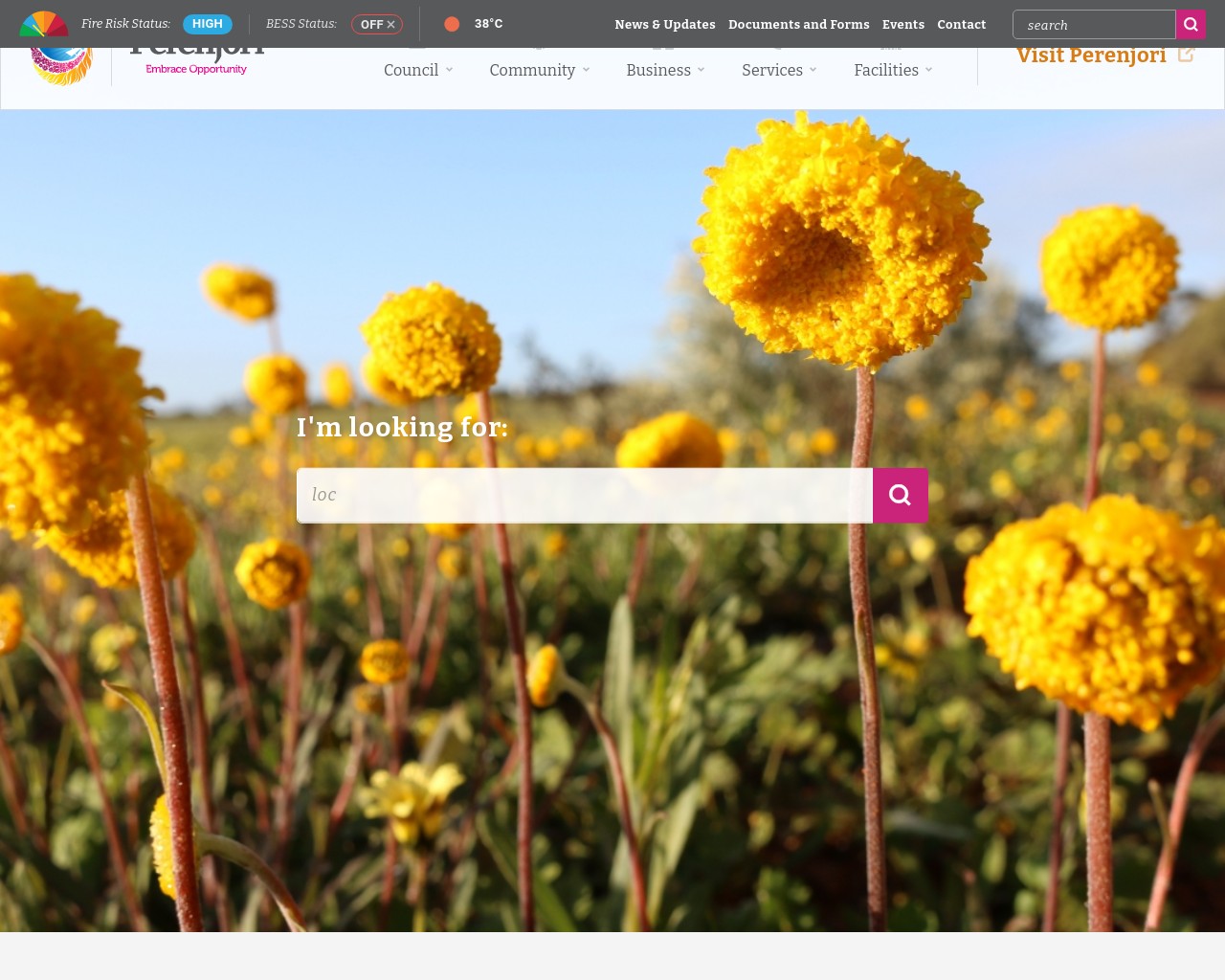This screenshot has height=980, width=1225.
Task: Open the Events link
Action: click(902, 25)
